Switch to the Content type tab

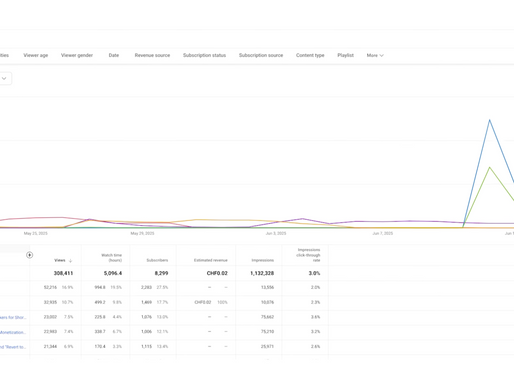click(x=310, y=55)
